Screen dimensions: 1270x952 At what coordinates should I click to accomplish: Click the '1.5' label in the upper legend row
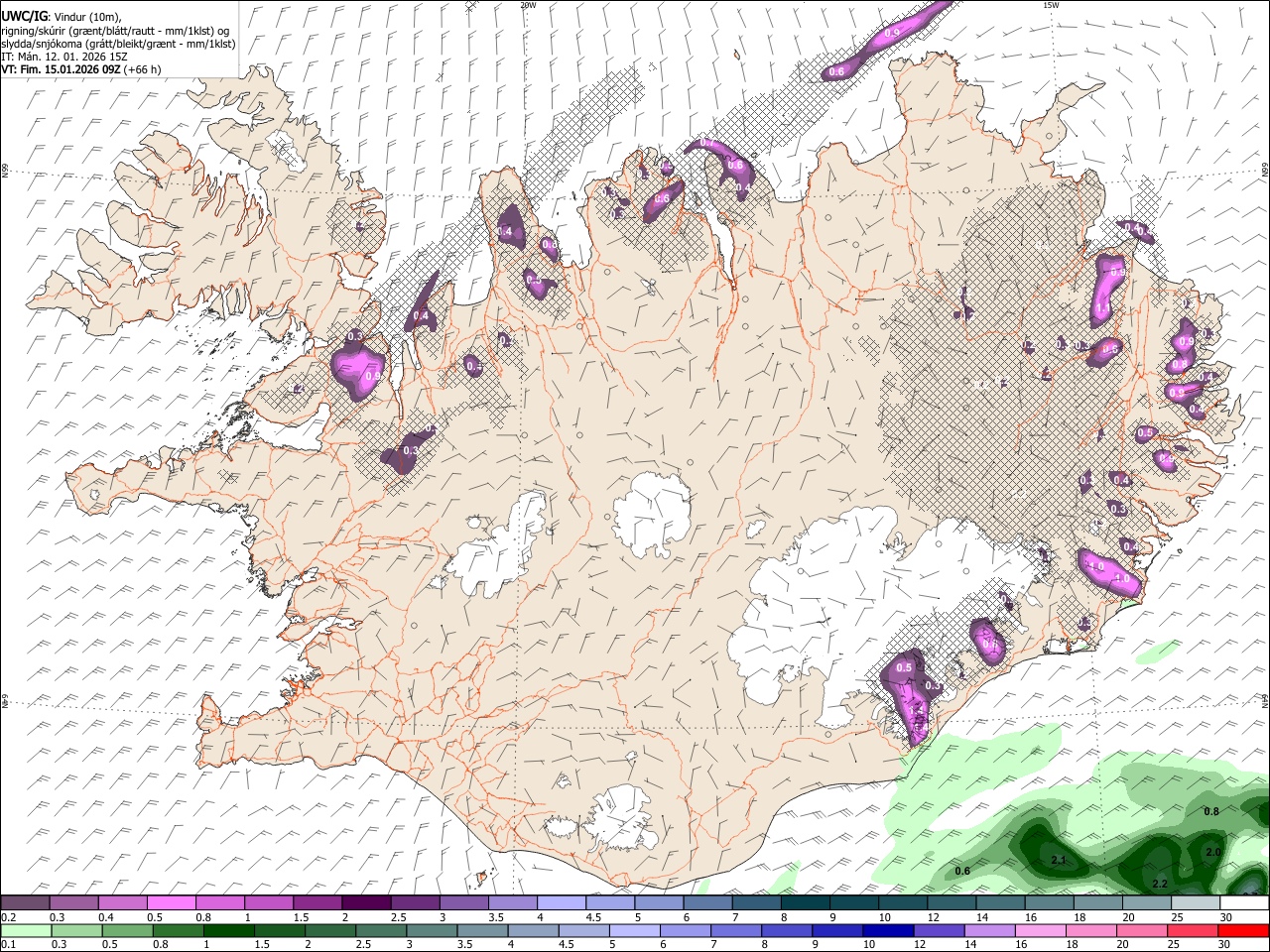[x=300, y=917]
